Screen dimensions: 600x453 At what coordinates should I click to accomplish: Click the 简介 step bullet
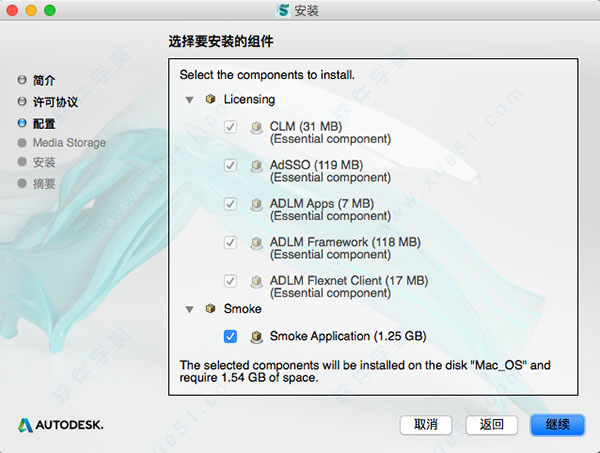pos(22,80)
